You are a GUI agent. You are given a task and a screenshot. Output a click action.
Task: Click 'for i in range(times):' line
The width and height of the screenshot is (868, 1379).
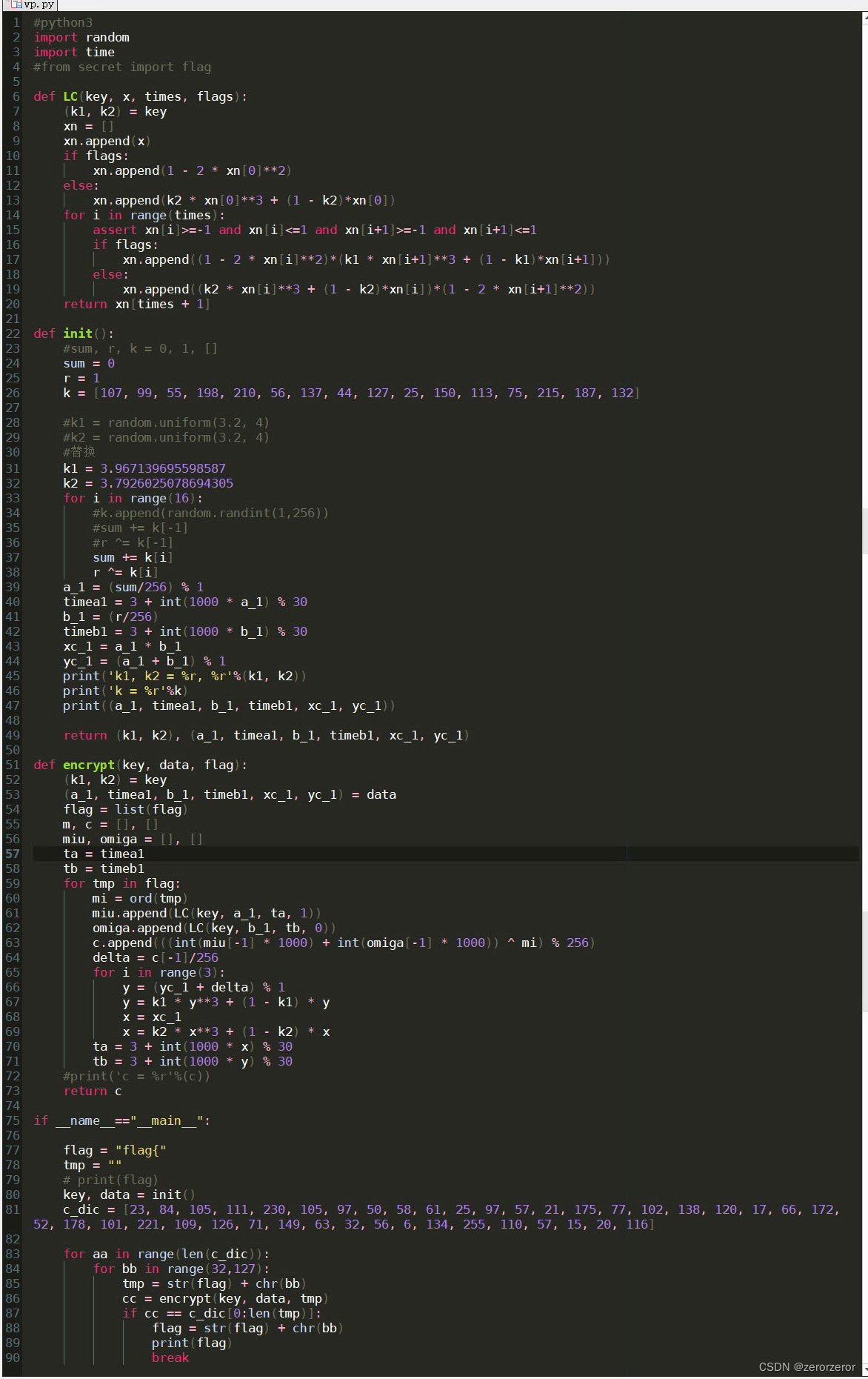click(x=144, y=215)
